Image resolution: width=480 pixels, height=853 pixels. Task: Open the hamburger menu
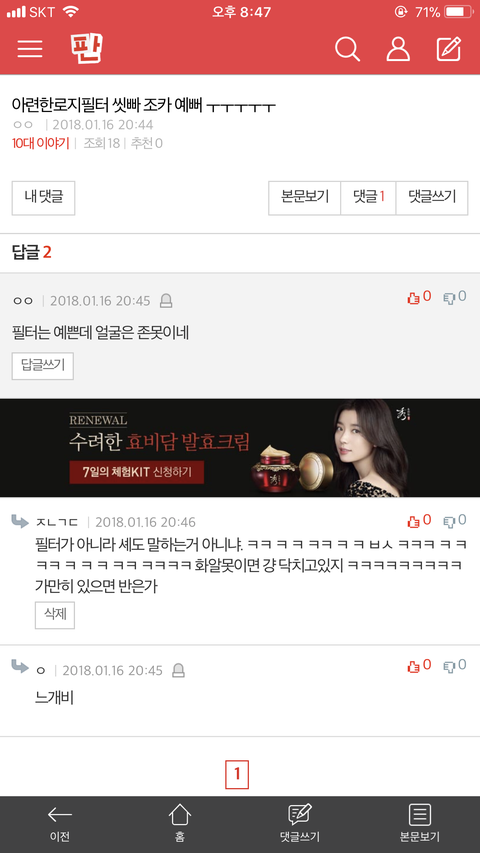(30, 48)
